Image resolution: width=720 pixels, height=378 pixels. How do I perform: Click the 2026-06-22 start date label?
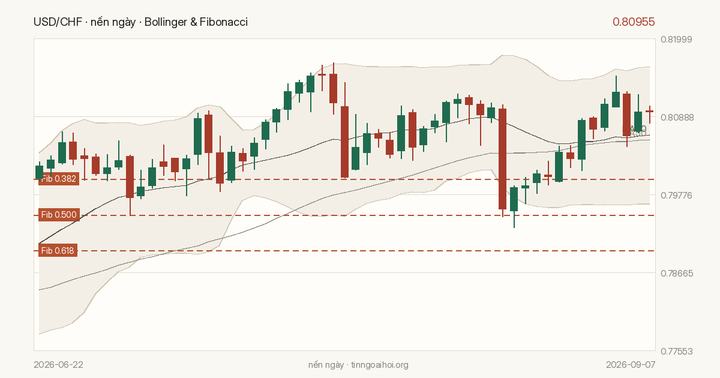click(x=58, y=365)
